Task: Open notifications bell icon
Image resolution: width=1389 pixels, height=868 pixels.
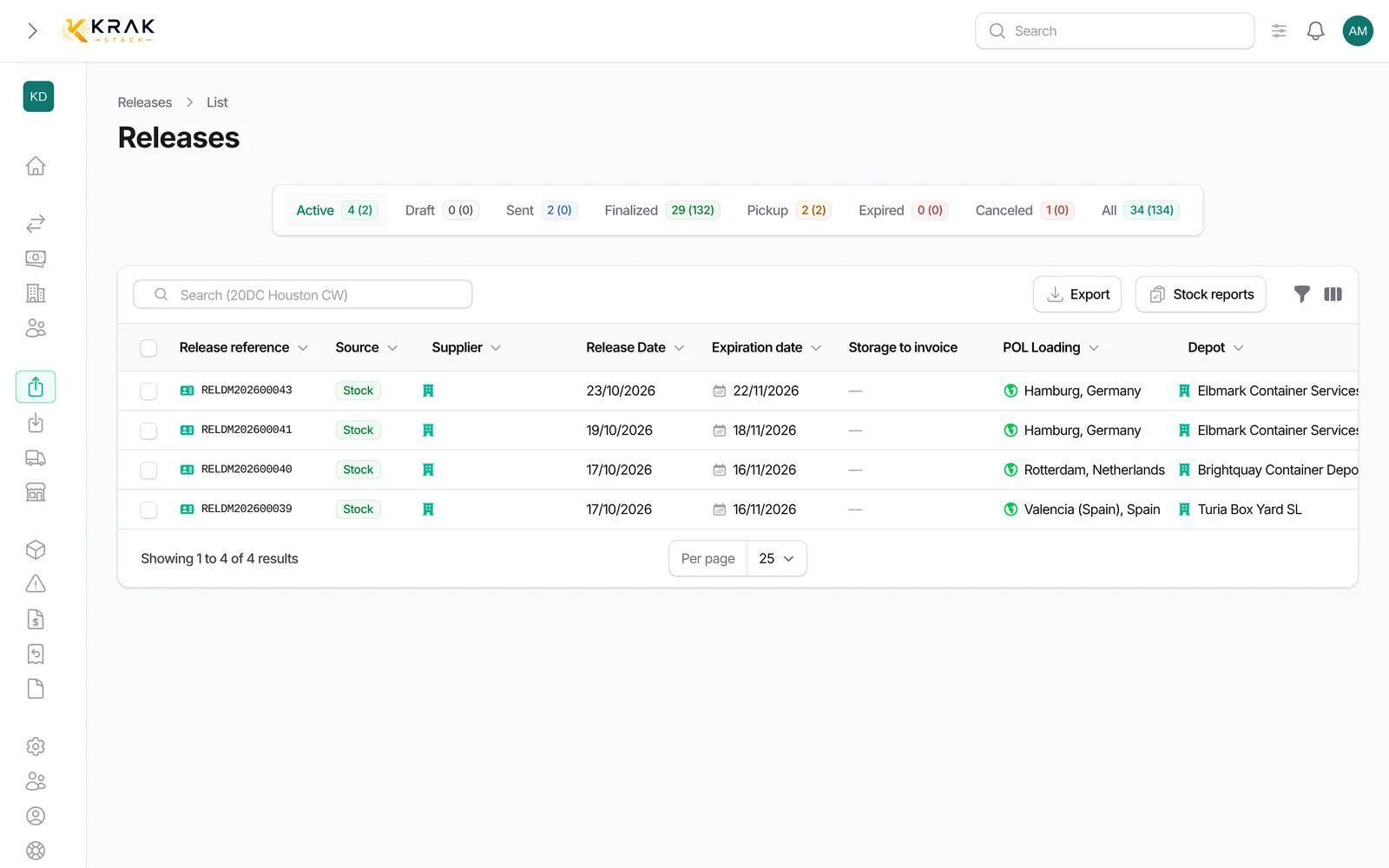Action: 1315,31
